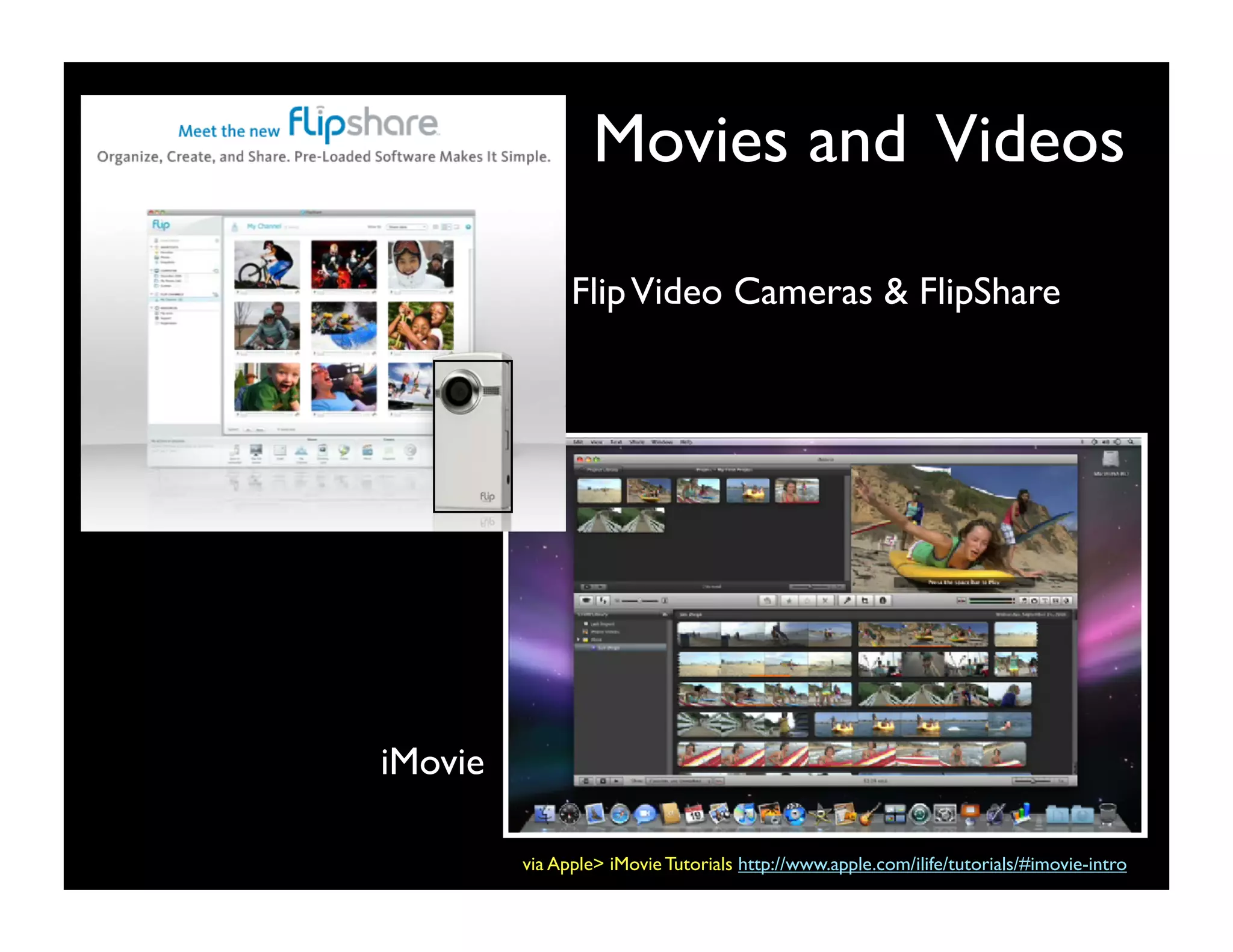This screenshot has width=1233, height=952.
Task: Open the inspector button in iMovie
Action: tap(883, 601)
